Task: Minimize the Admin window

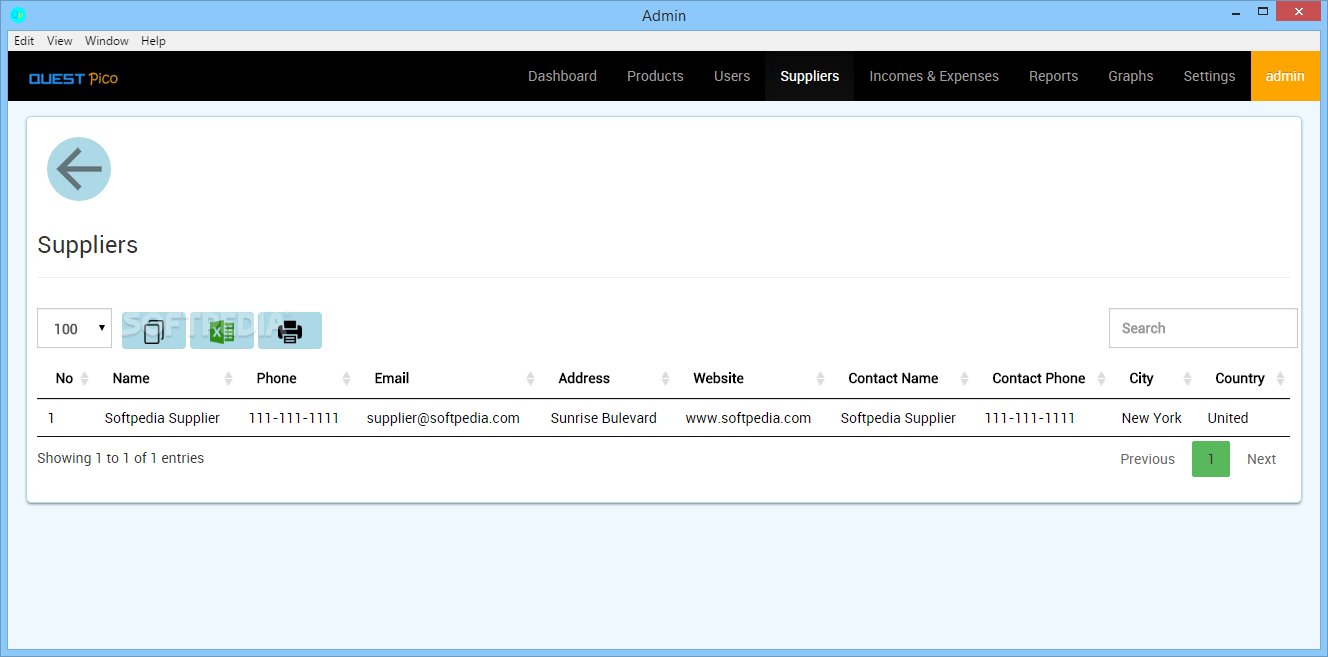Action: coord(1238,11)
